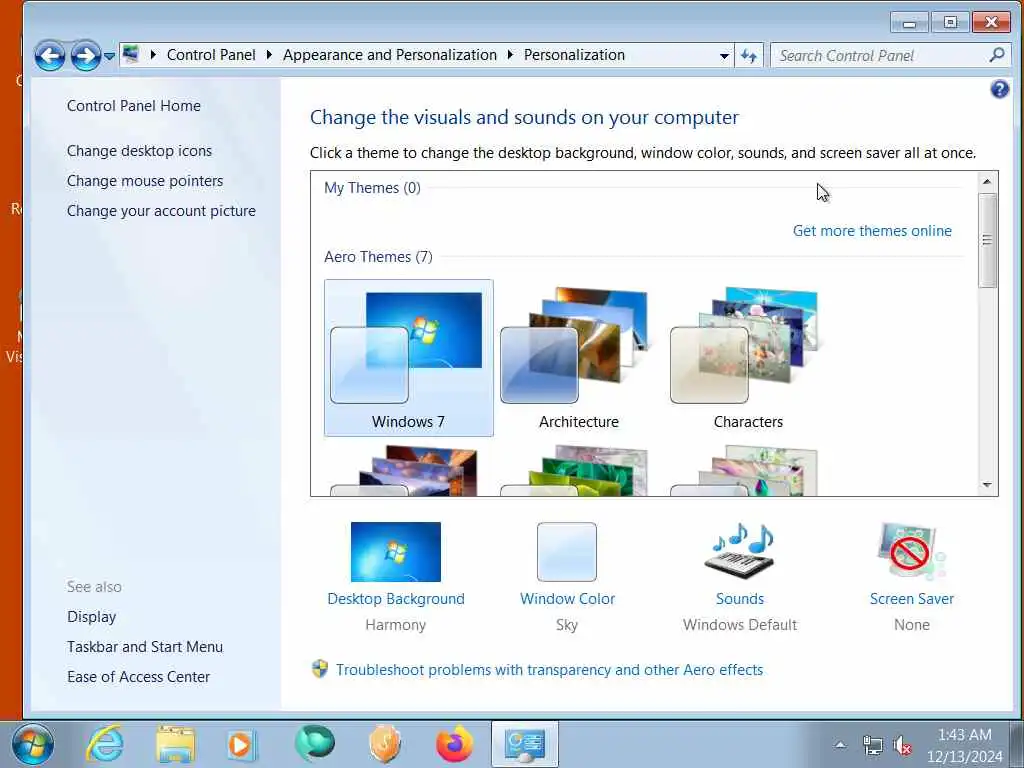
Task: Open the Windows Start menu orb
Action: click(32, 744)
